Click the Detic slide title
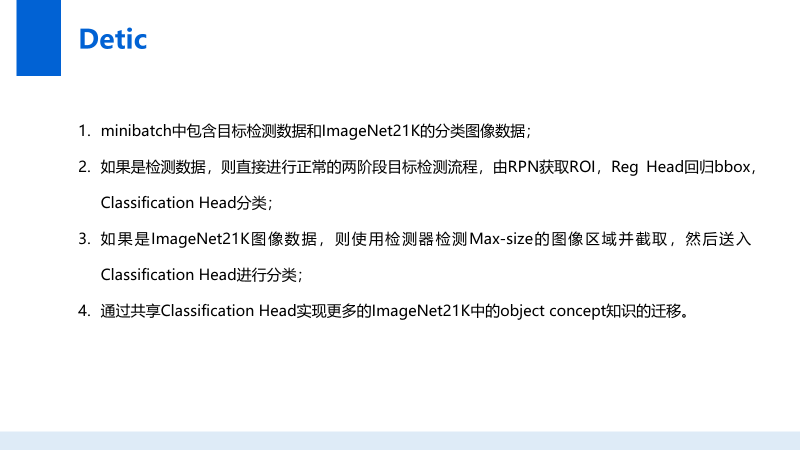 (113, 39)
